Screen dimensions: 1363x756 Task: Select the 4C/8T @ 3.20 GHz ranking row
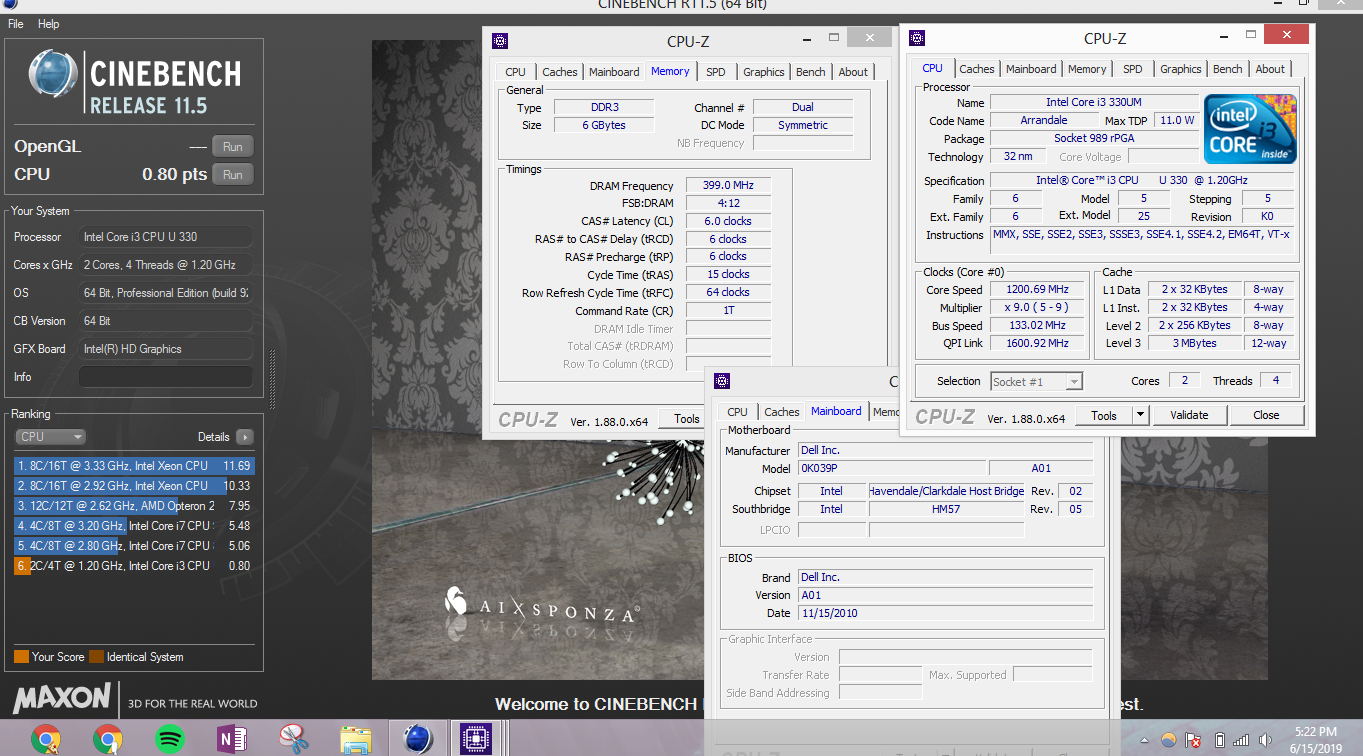(x=134, y=526)
